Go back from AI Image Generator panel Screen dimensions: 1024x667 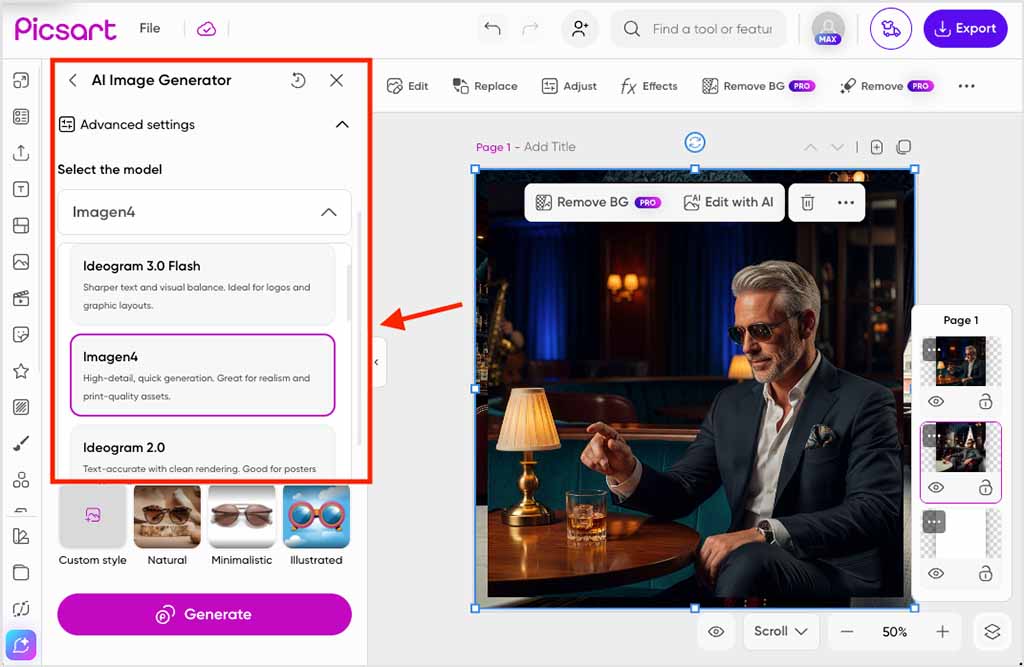tap(72, 80)
